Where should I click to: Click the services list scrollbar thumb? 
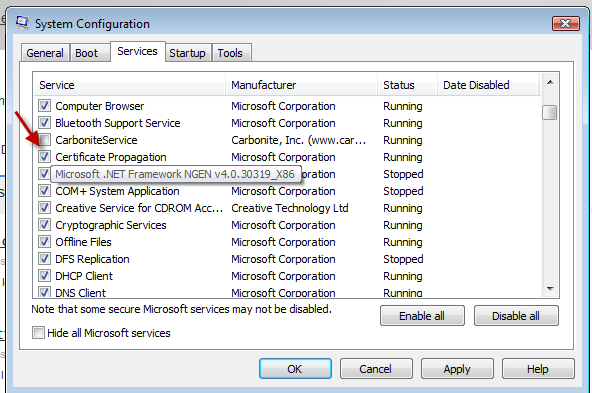pos(549,112)
